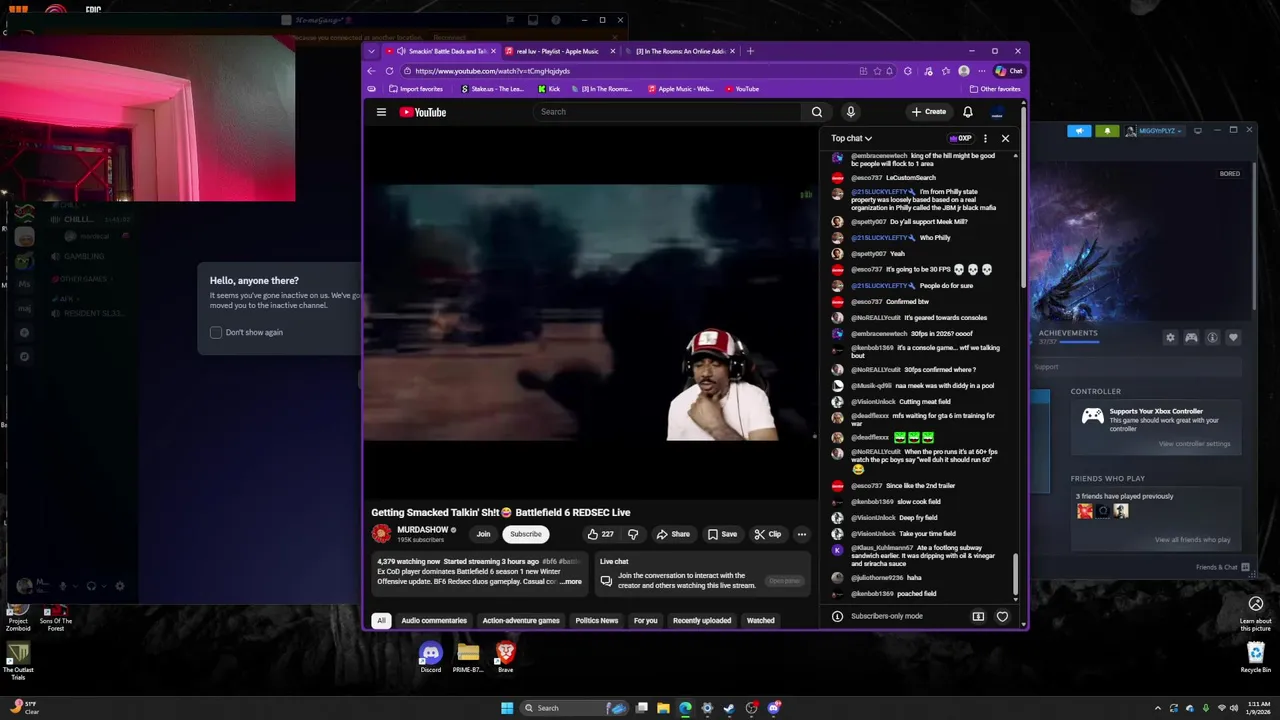The height and width of the screenshot is (720, 1280).
Task: Like the video with thumbs-up 227
Action: (x=600, y=534)
